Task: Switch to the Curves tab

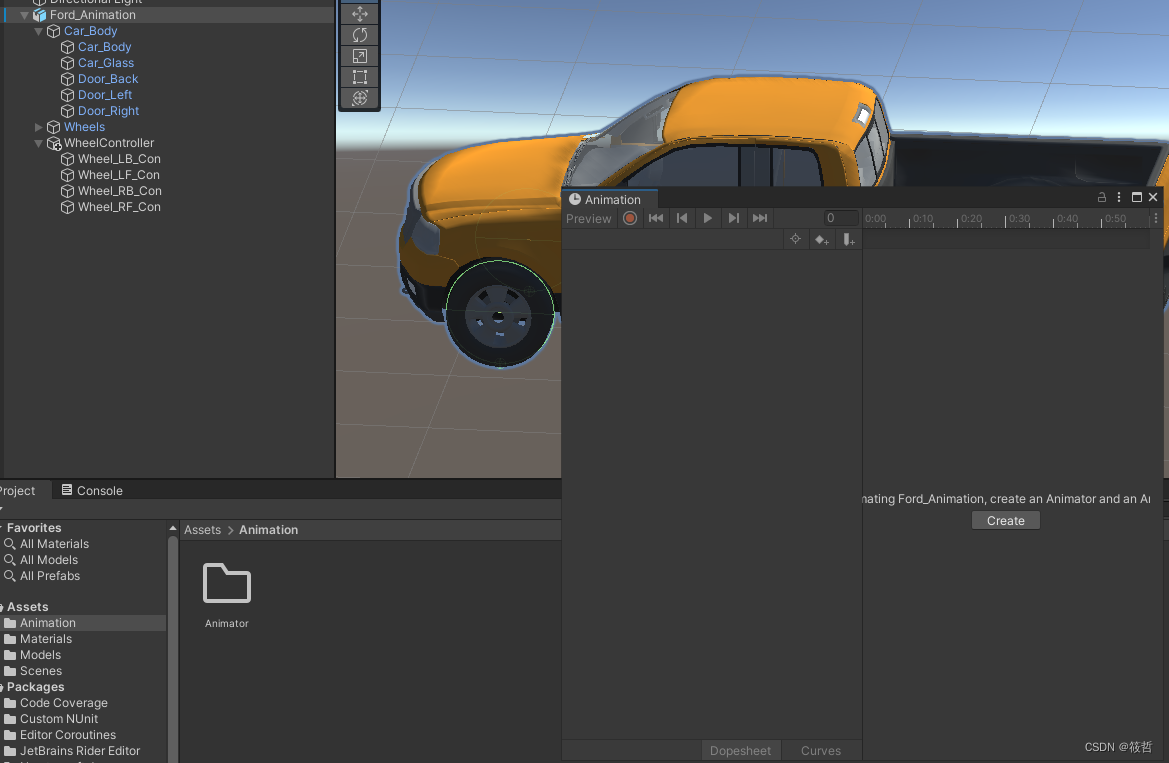Action: tap(820, 750)
